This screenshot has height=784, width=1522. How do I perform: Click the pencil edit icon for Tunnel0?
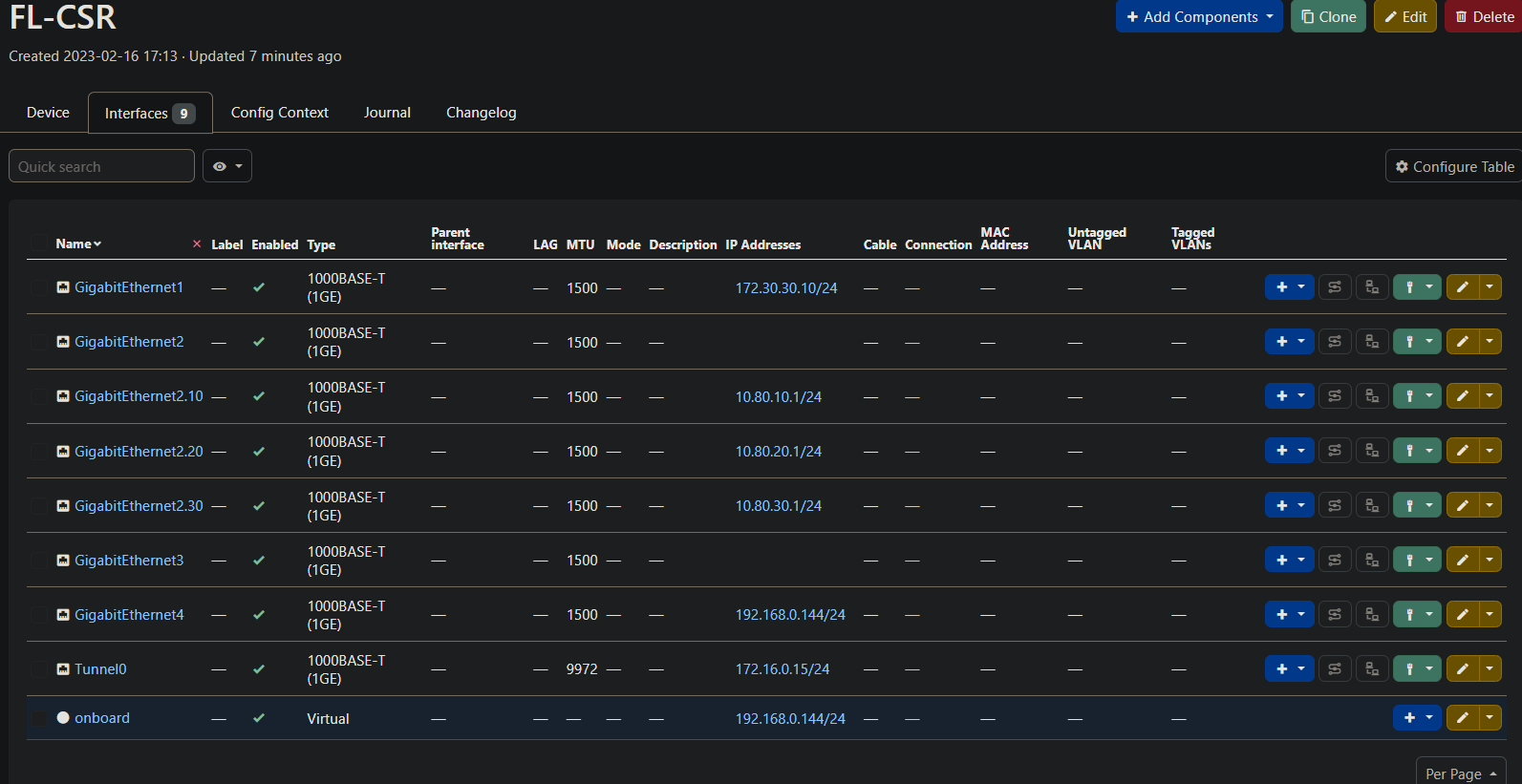coord(1462,668)
